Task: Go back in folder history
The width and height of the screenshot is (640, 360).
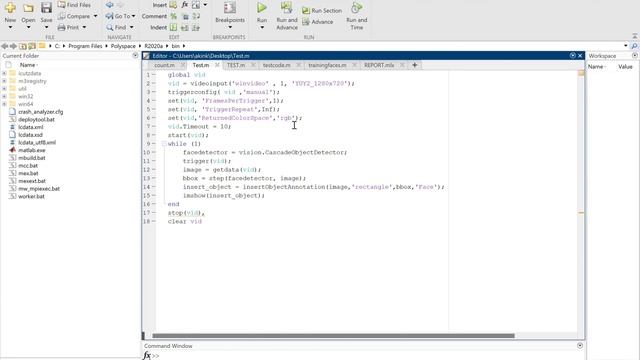Action: tap(4, 46)
